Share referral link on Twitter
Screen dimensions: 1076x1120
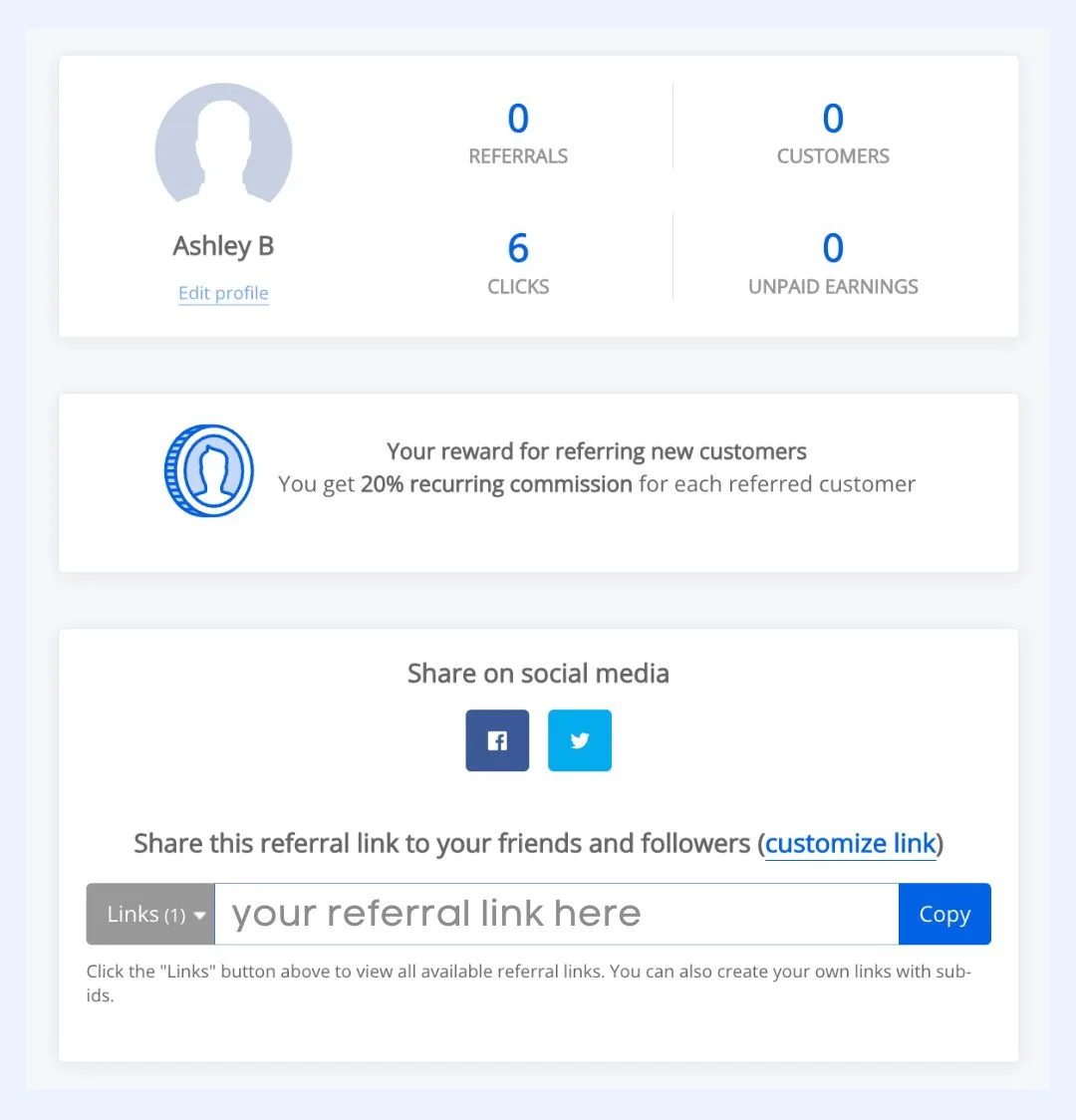click(x=579, y=740)
